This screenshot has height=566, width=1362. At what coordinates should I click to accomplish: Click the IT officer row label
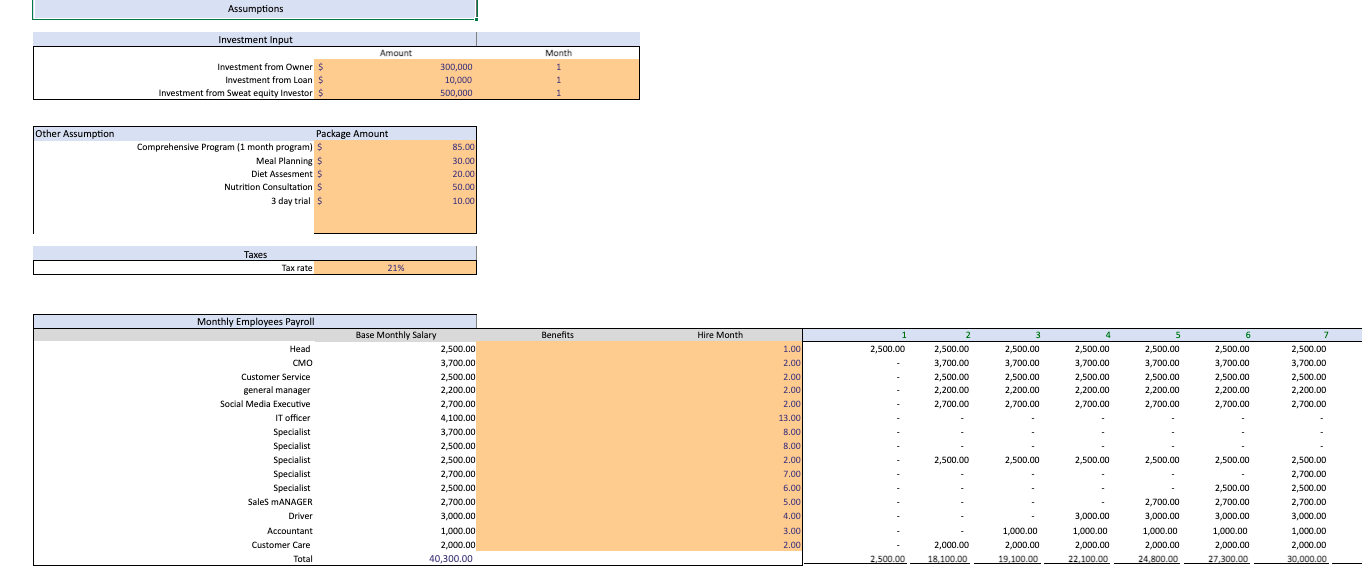click(291, 418)
